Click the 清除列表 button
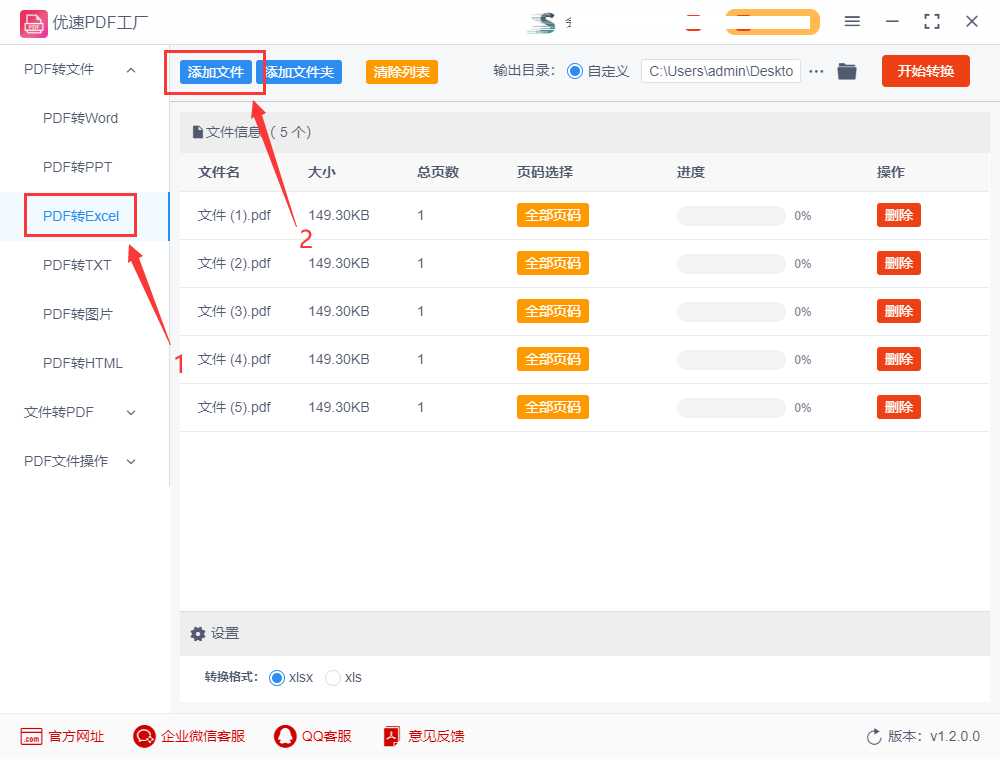This screenshot has width=1000, height=760. coord(402,72)
